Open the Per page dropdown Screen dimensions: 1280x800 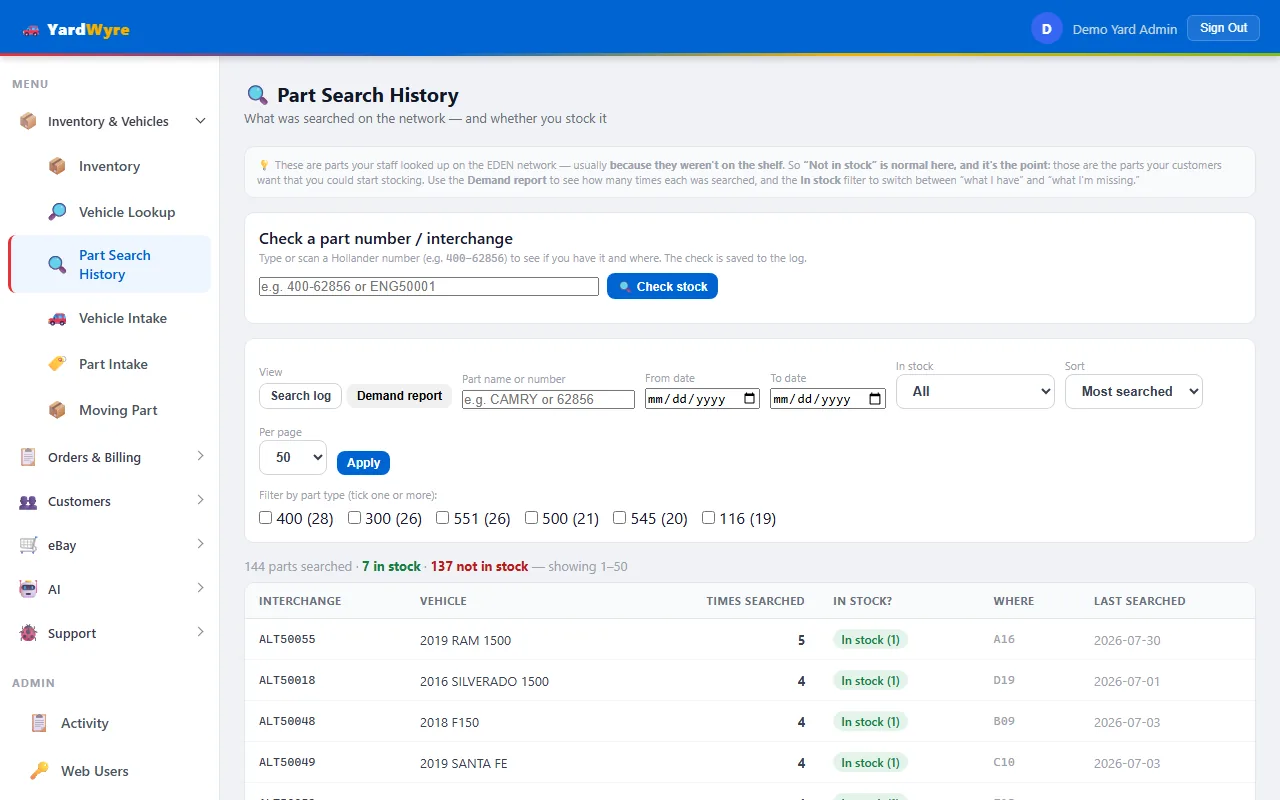293,457
